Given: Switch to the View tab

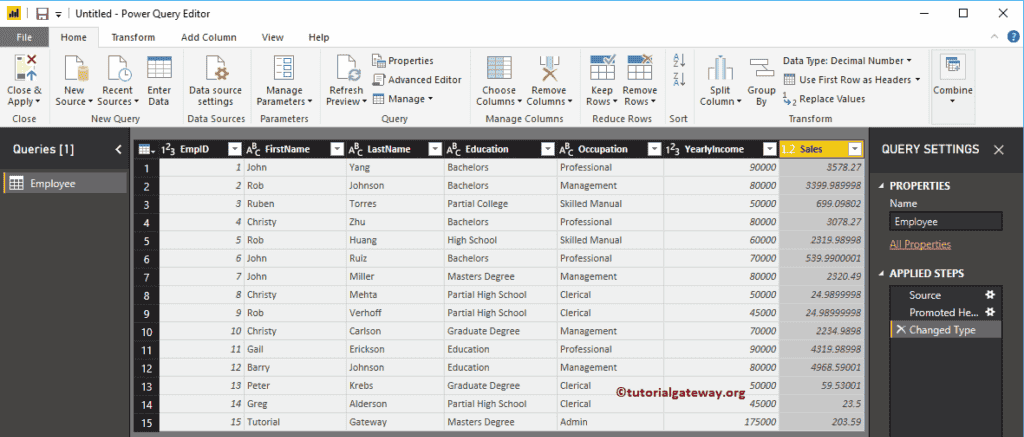Looking at the screenshot, I should 273,37.
